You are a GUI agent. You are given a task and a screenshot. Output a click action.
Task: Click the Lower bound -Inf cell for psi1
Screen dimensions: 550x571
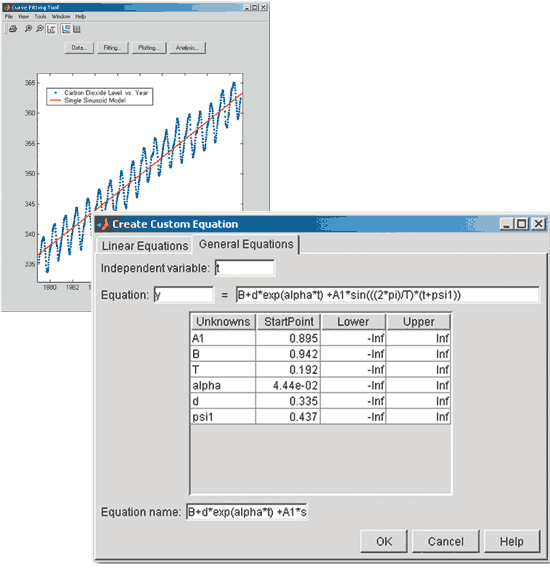click(353, 417)
